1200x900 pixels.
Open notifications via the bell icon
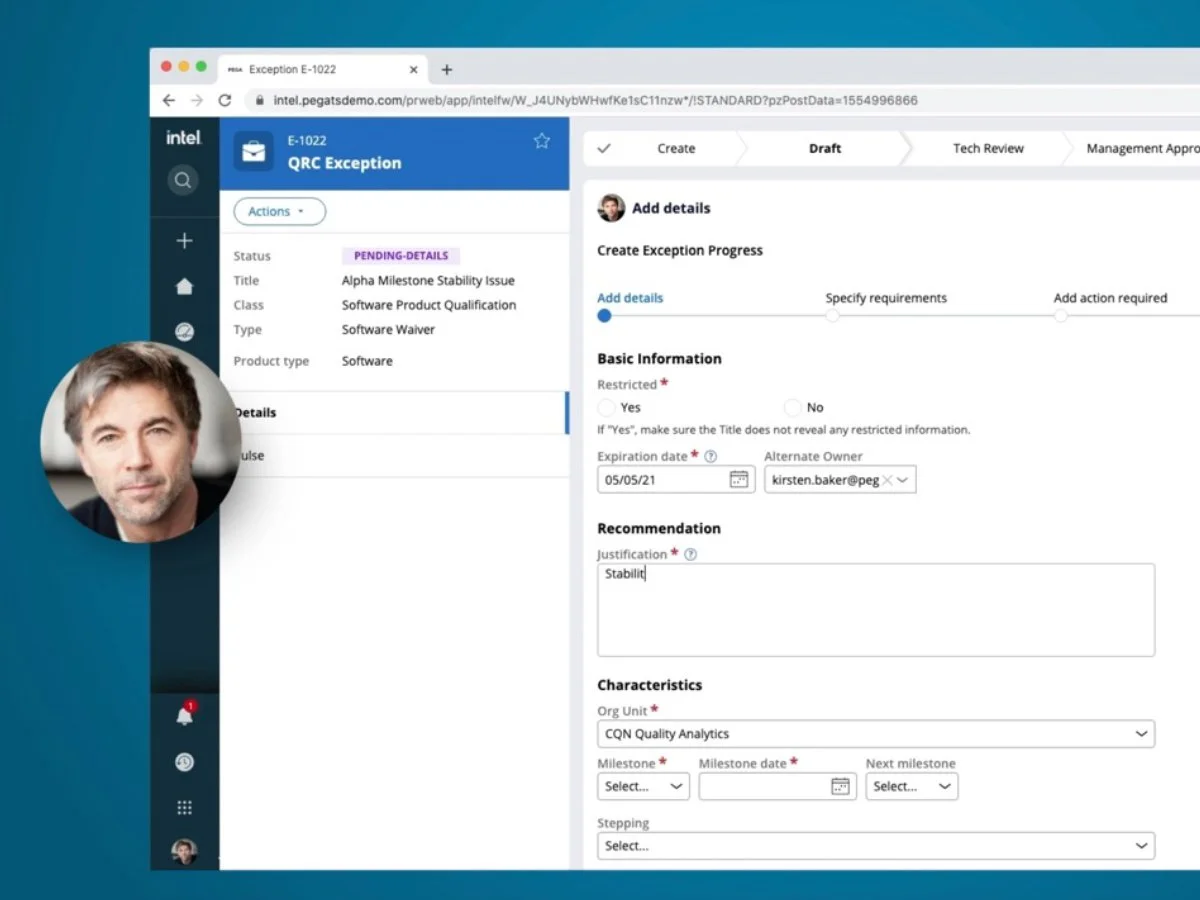point(183,716)
